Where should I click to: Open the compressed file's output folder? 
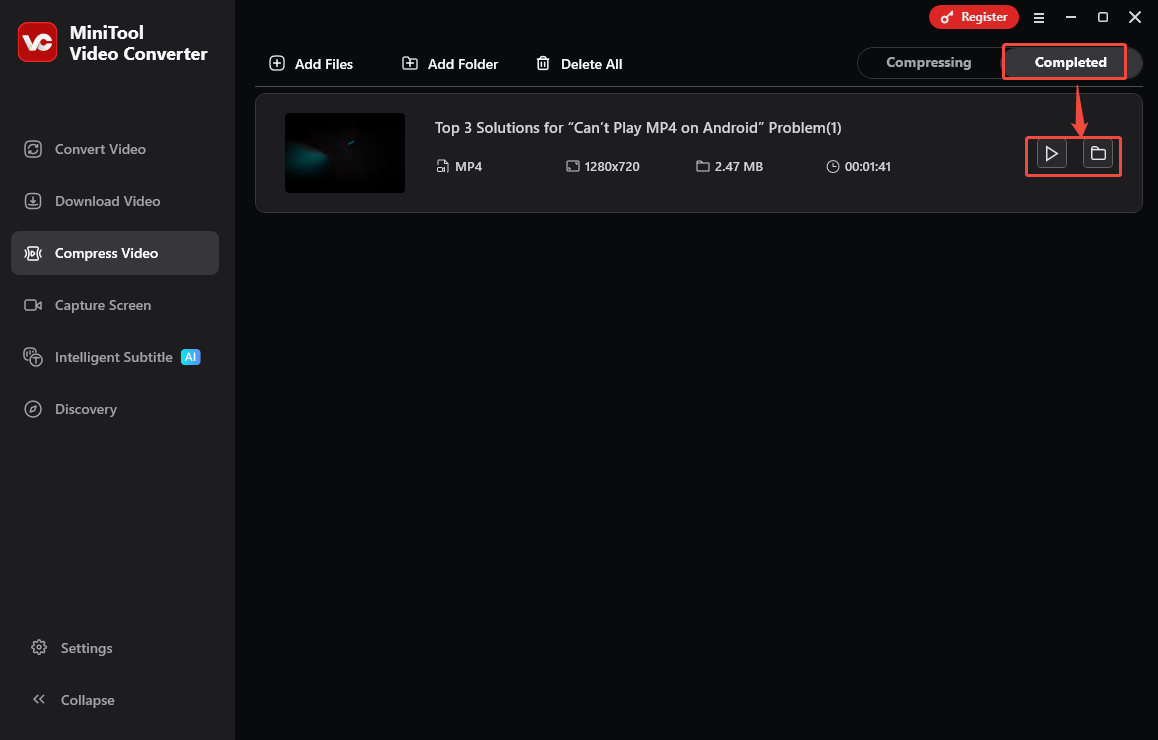[x=1098, y=153]
